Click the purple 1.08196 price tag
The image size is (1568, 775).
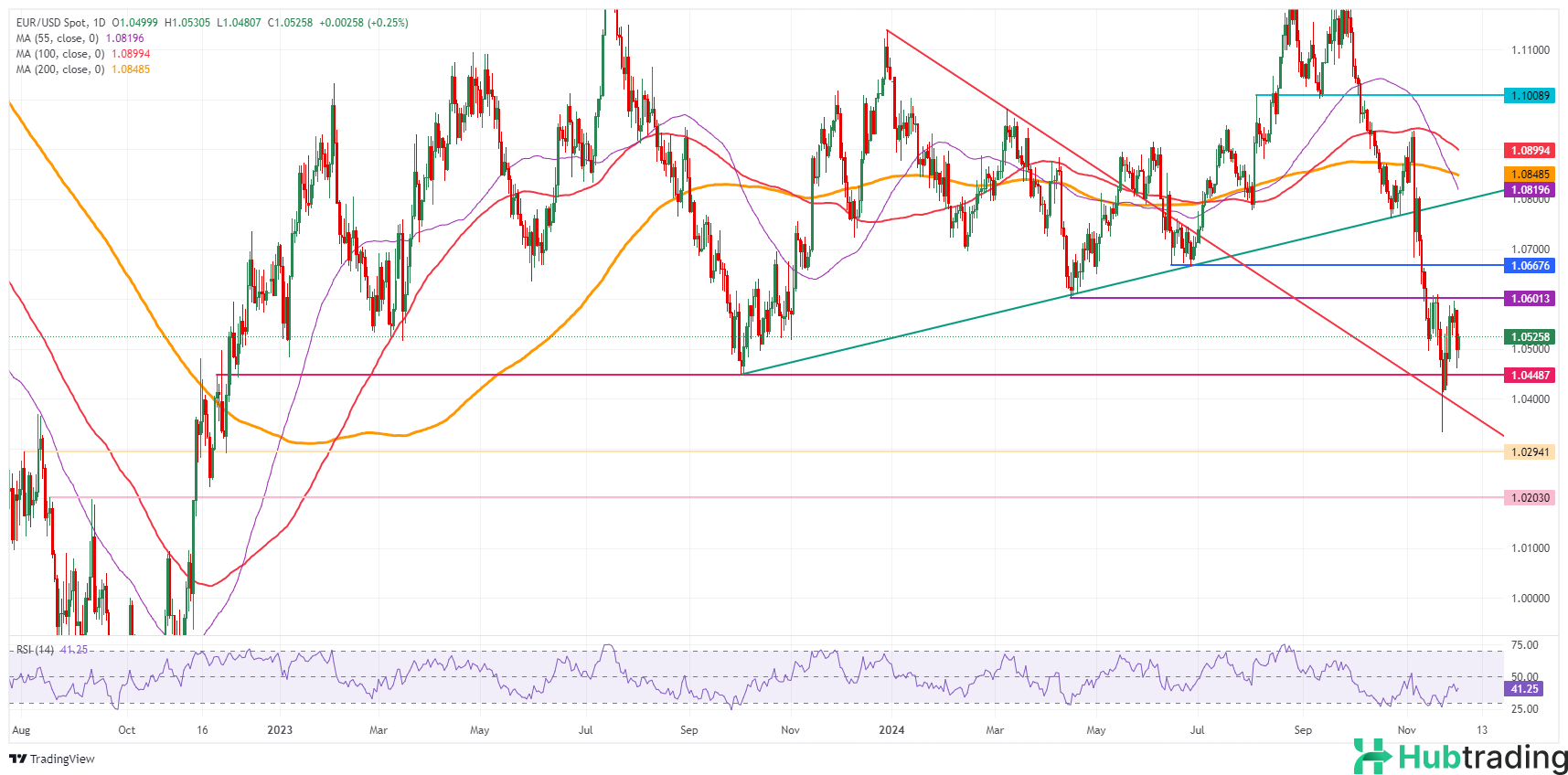click(1529, 191)
